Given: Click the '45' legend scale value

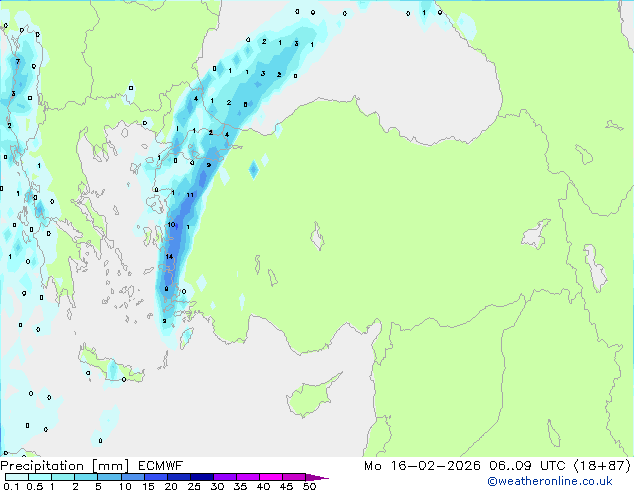Looking at the screenshot, I should click(x=286, y=486).
